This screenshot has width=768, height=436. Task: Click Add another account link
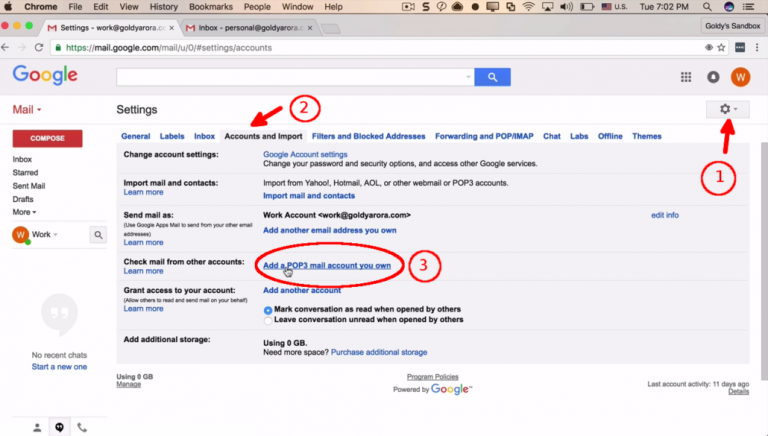[x=302, y=291]
